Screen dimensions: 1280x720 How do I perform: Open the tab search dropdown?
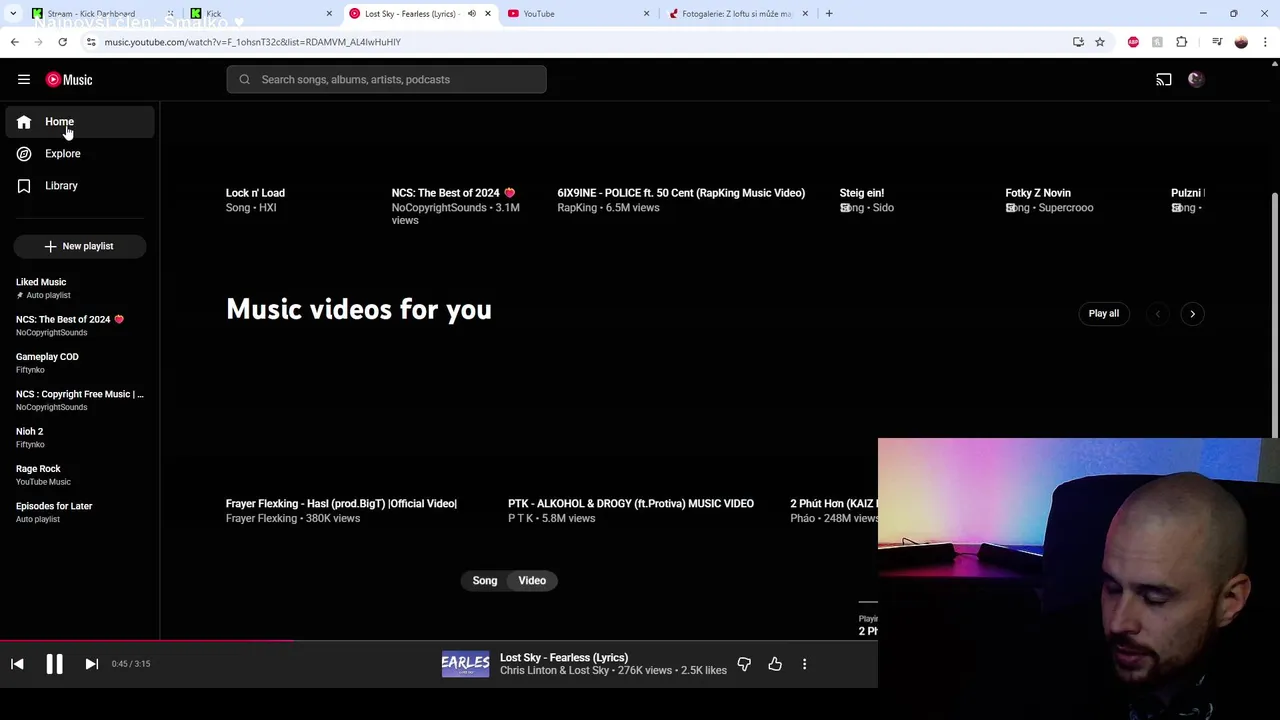(x=13, y=14)
